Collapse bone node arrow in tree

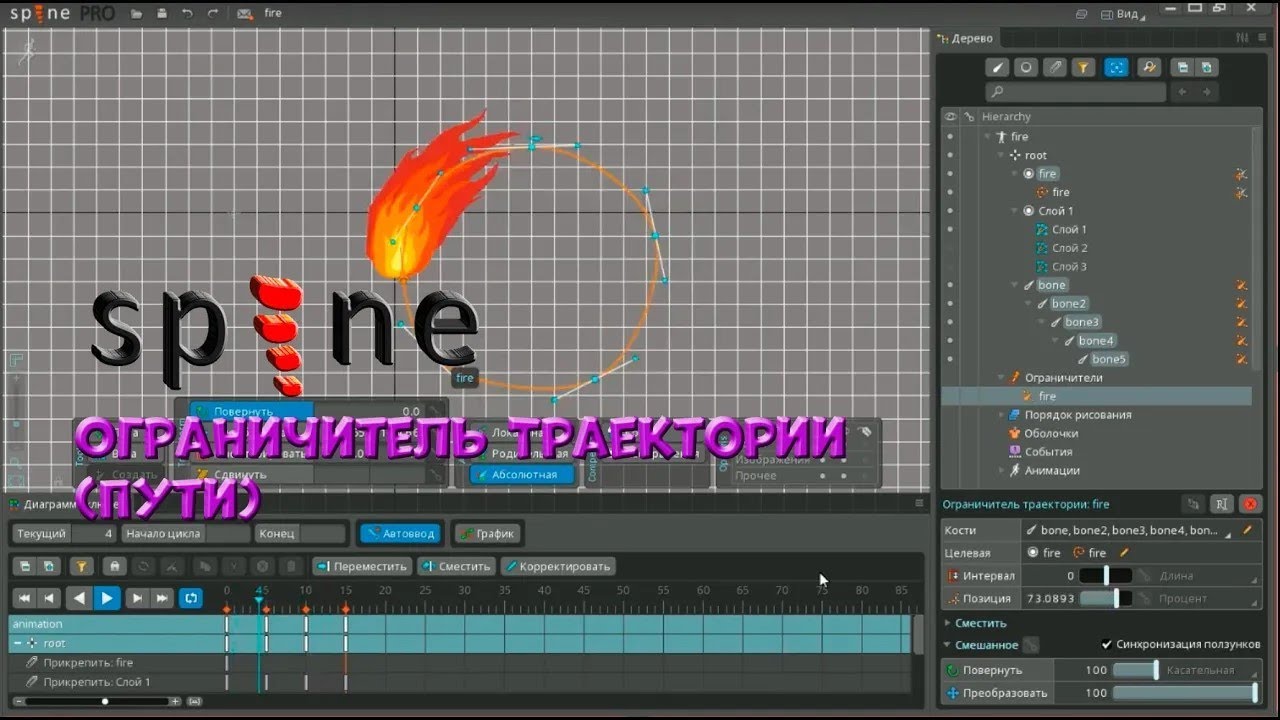(1014, 285)
